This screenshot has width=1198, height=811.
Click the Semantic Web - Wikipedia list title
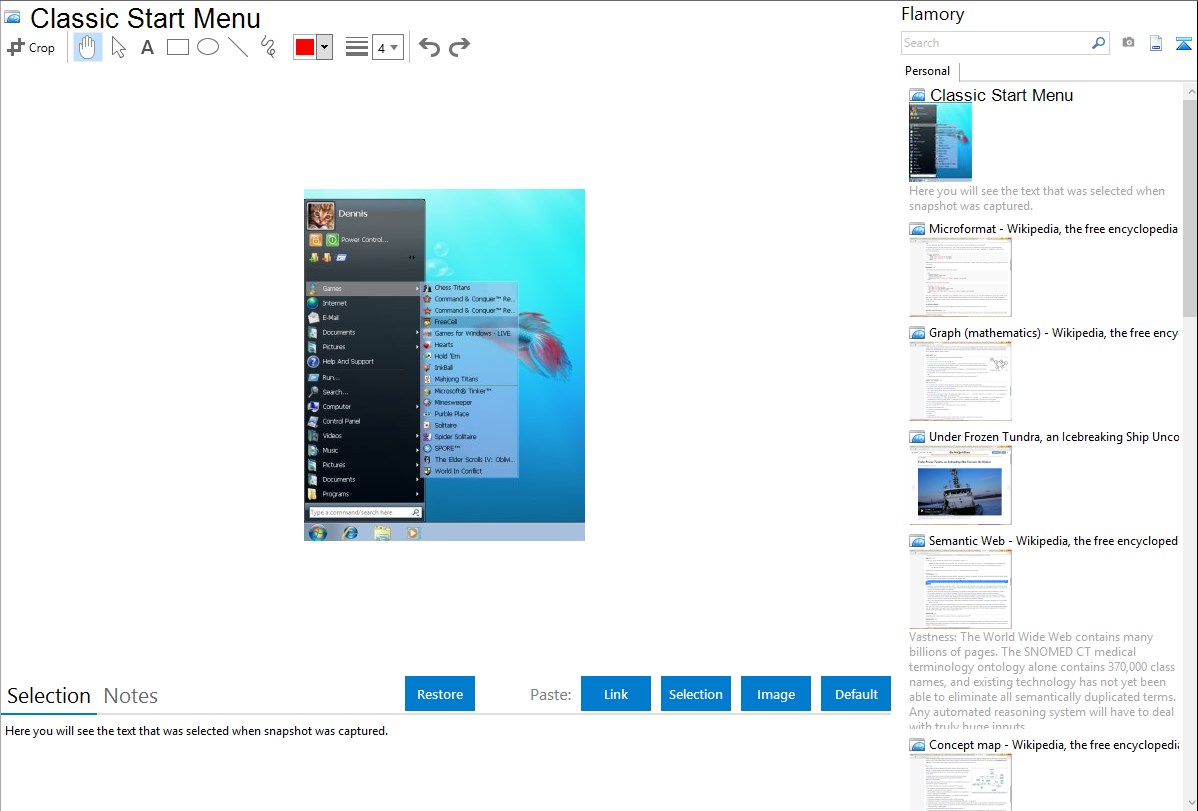(1053, 540)
